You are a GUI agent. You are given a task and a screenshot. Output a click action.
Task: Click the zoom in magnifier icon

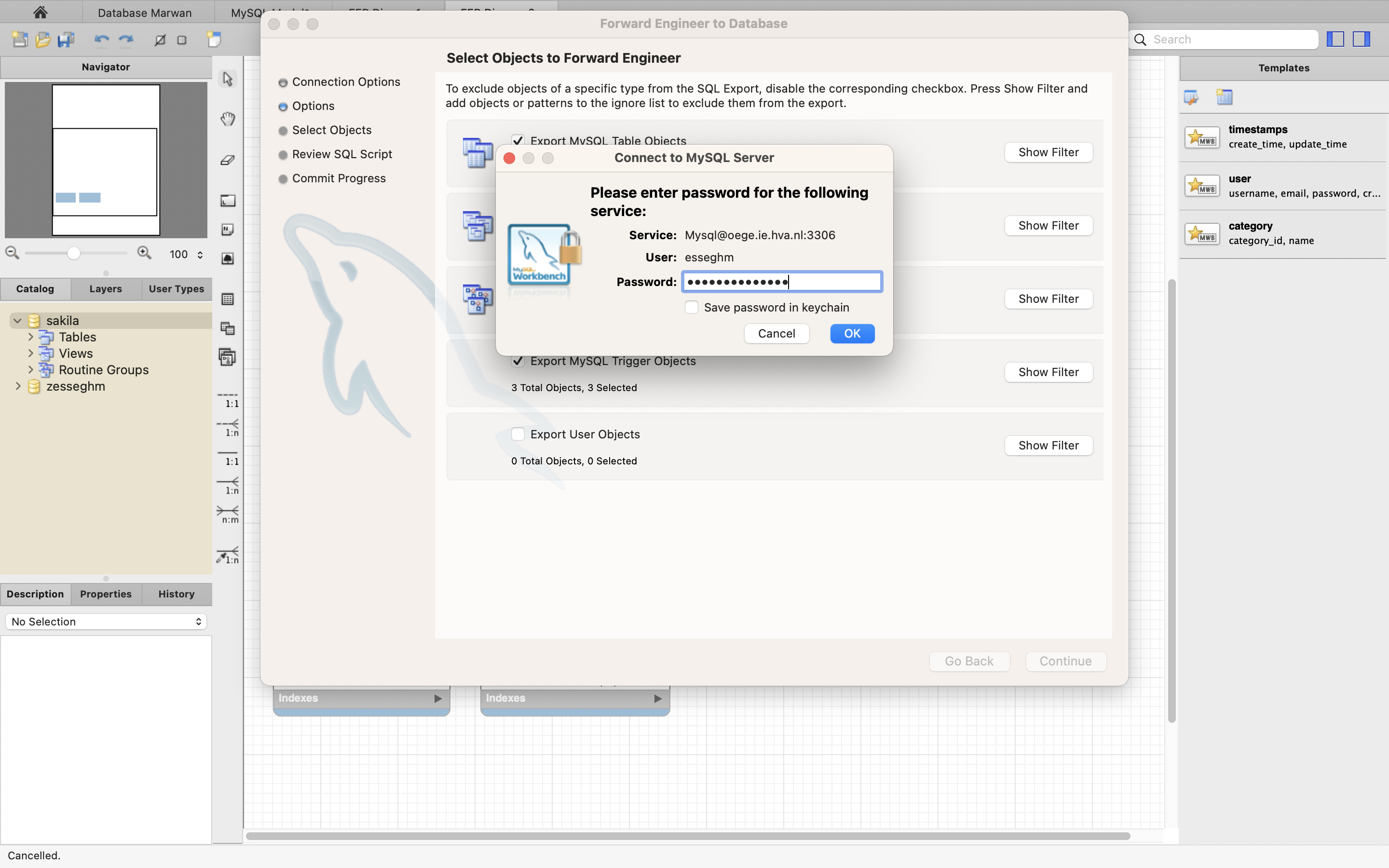[x=144, y=253]
